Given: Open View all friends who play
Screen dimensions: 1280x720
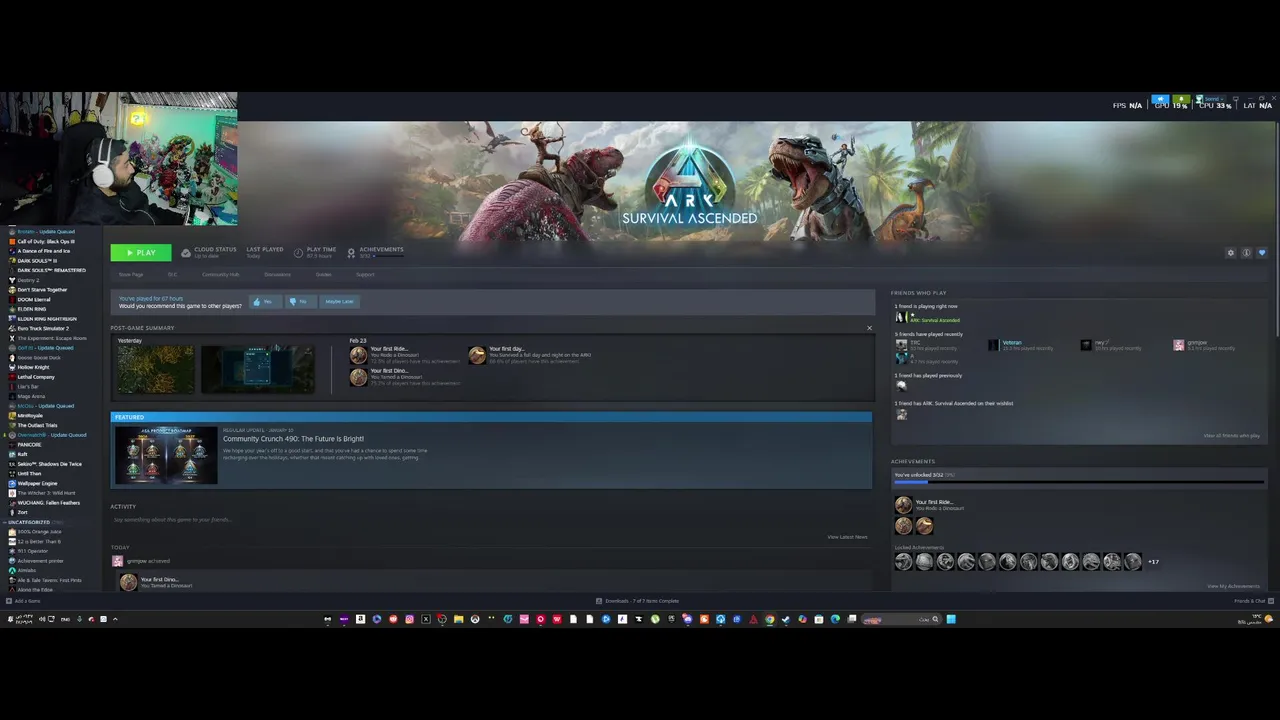Looking at the screenshot, I should (x=1231, y=436).
